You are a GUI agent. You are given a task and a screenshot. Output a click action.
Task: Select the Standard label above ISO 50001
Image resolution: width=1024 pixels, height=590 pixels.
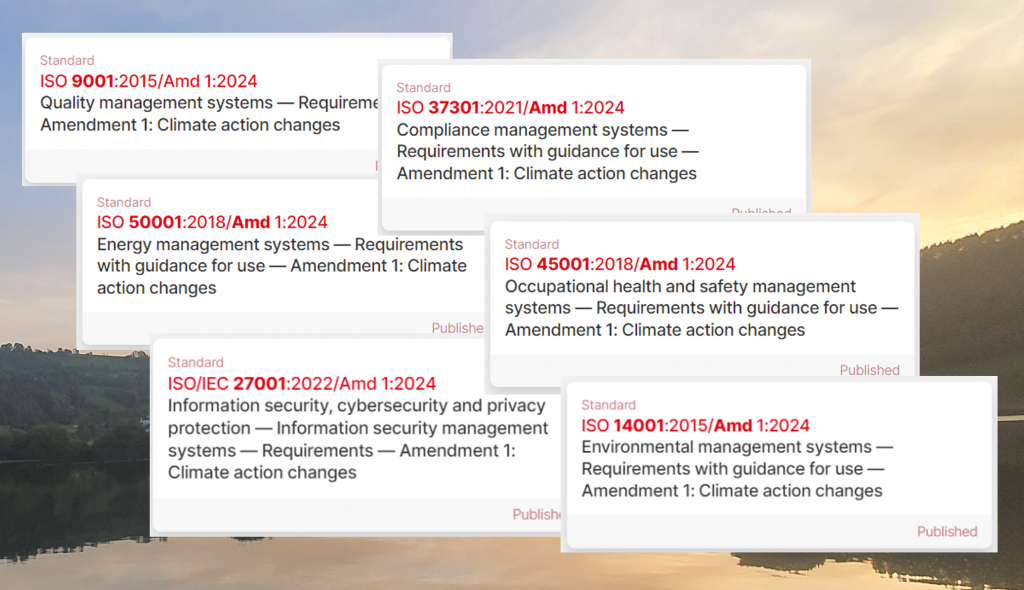[124, 202]
